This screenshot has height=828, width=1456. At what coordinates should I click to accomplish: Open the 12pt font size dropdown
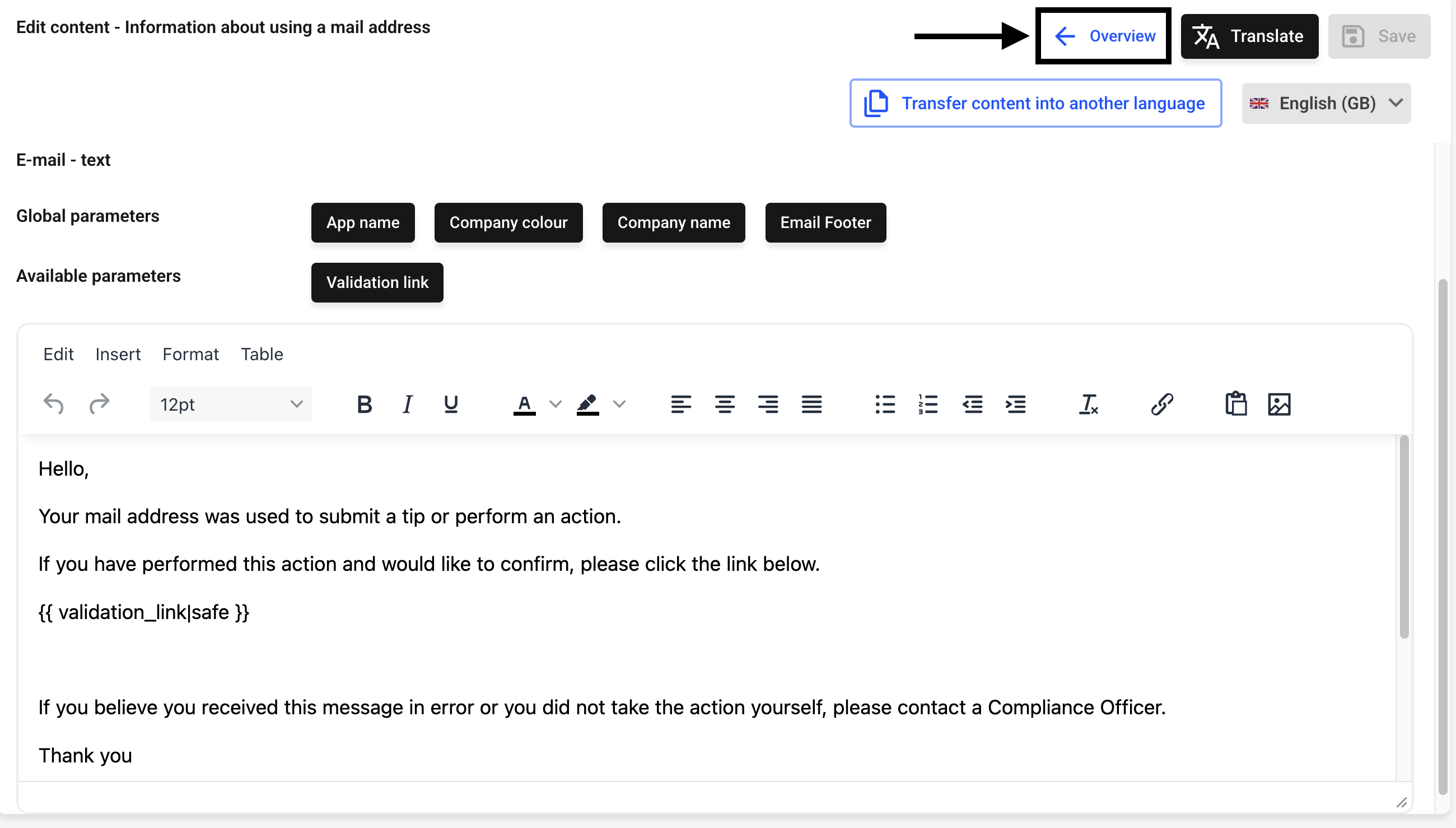230,404
